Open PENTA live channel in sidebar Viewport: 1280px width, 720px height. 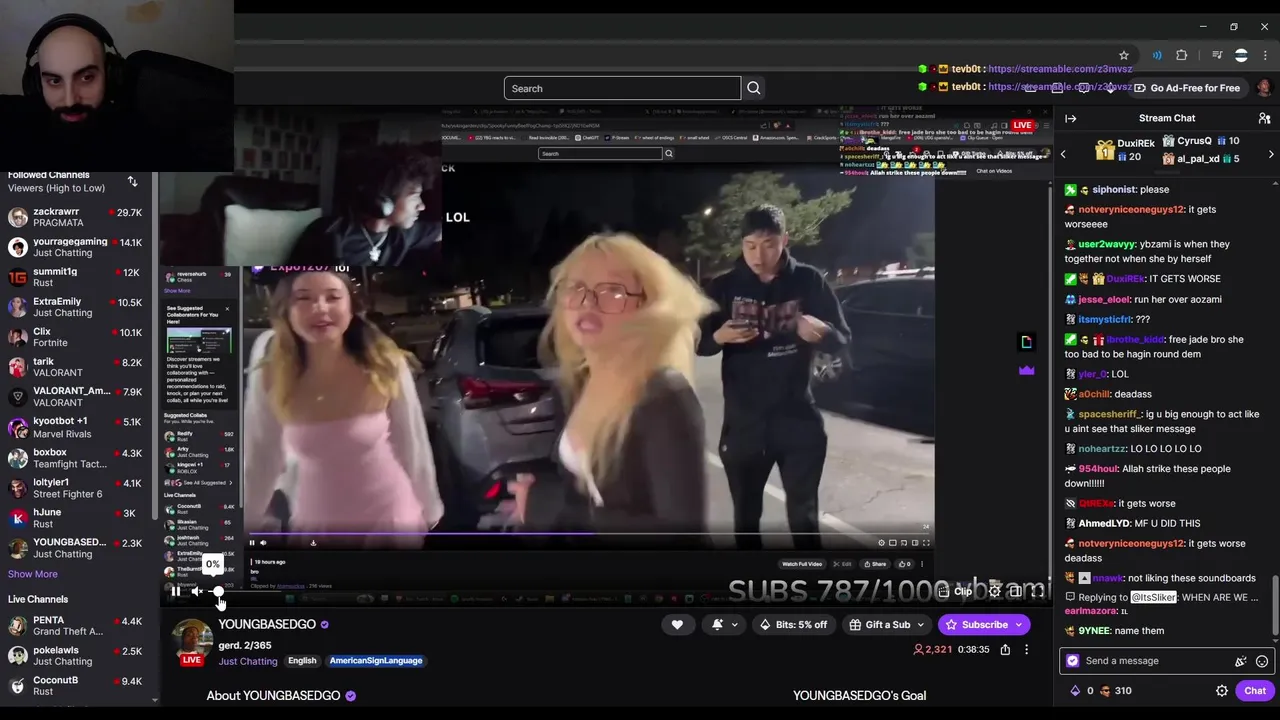(76, 626)
